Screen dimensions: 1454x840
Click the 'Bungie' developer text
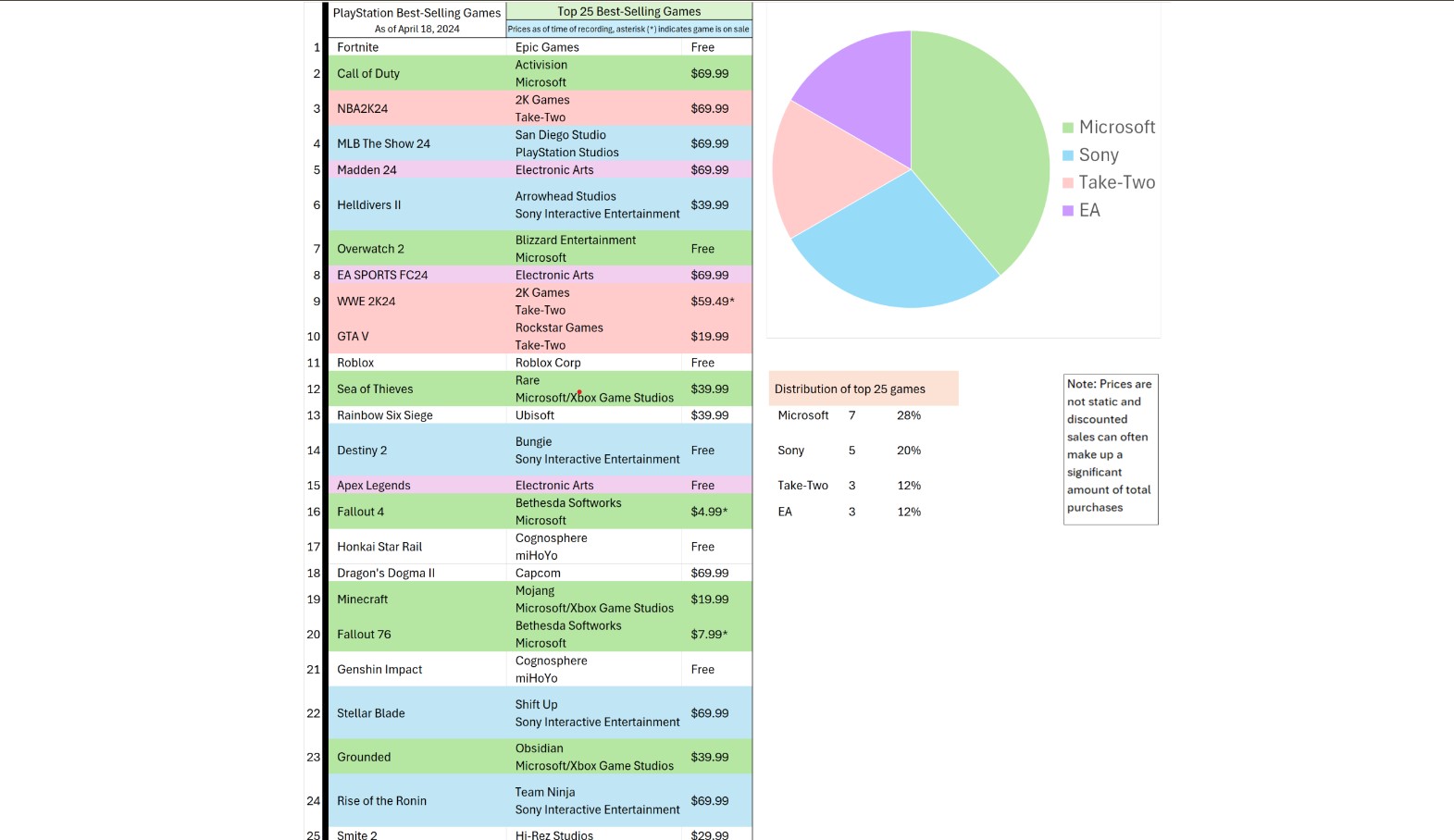coord(533,442)
